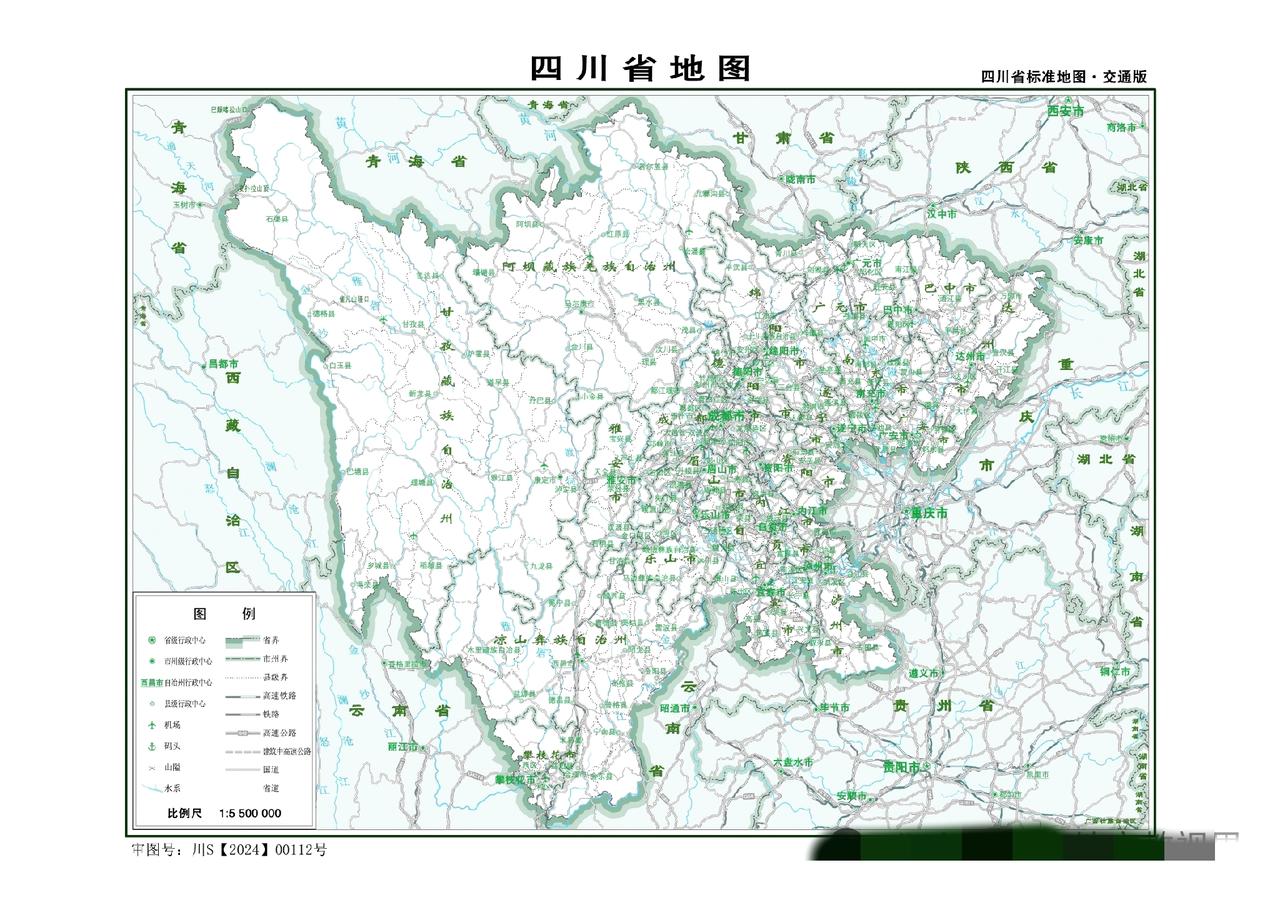Select the 昌都市 city label
Image resolution: width=1280 pixels, height=905 pixels.
[x=224, y=364]
